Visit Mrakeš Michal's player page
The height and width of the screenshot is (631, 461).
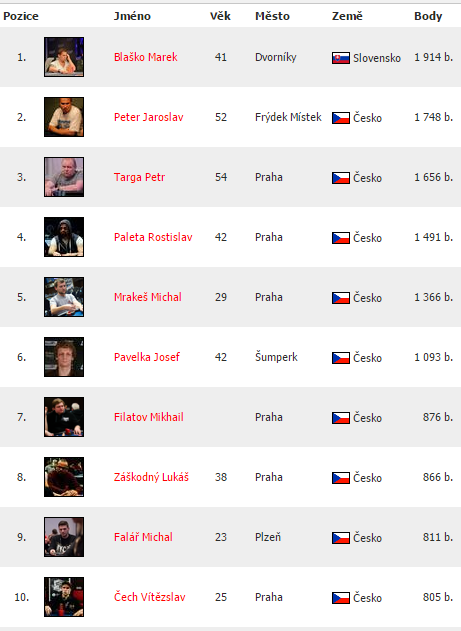148,297
